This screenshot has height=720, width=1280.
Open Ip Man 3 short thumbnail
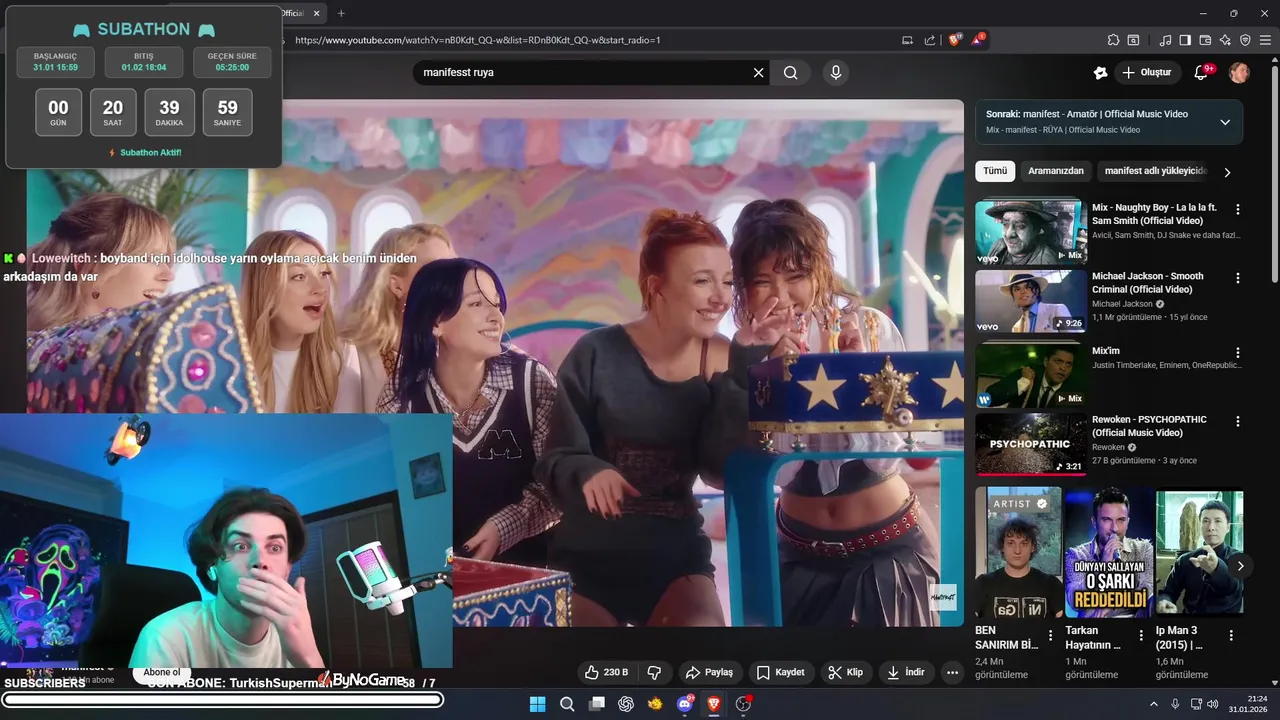click(x=1199, y=552)
